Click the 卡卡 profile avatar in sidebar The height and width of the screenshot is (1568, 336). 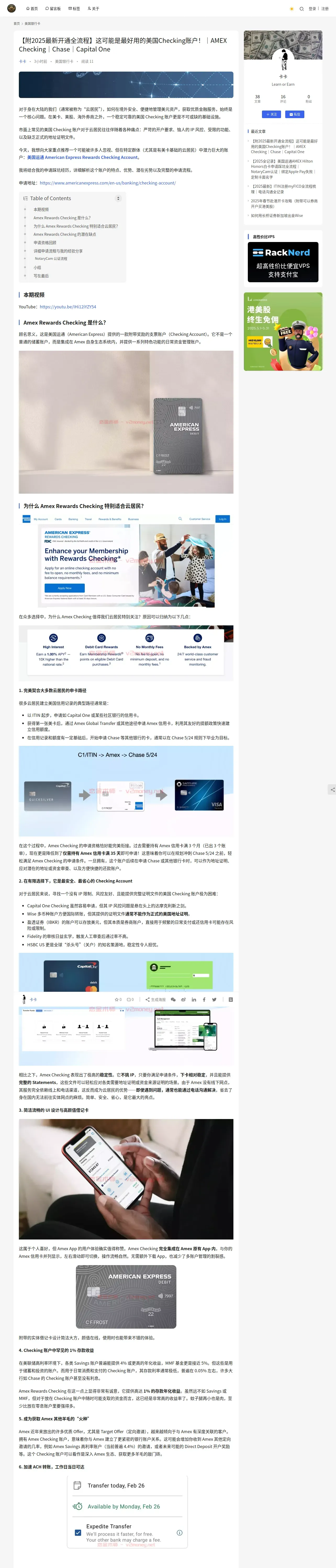[283, 60]
